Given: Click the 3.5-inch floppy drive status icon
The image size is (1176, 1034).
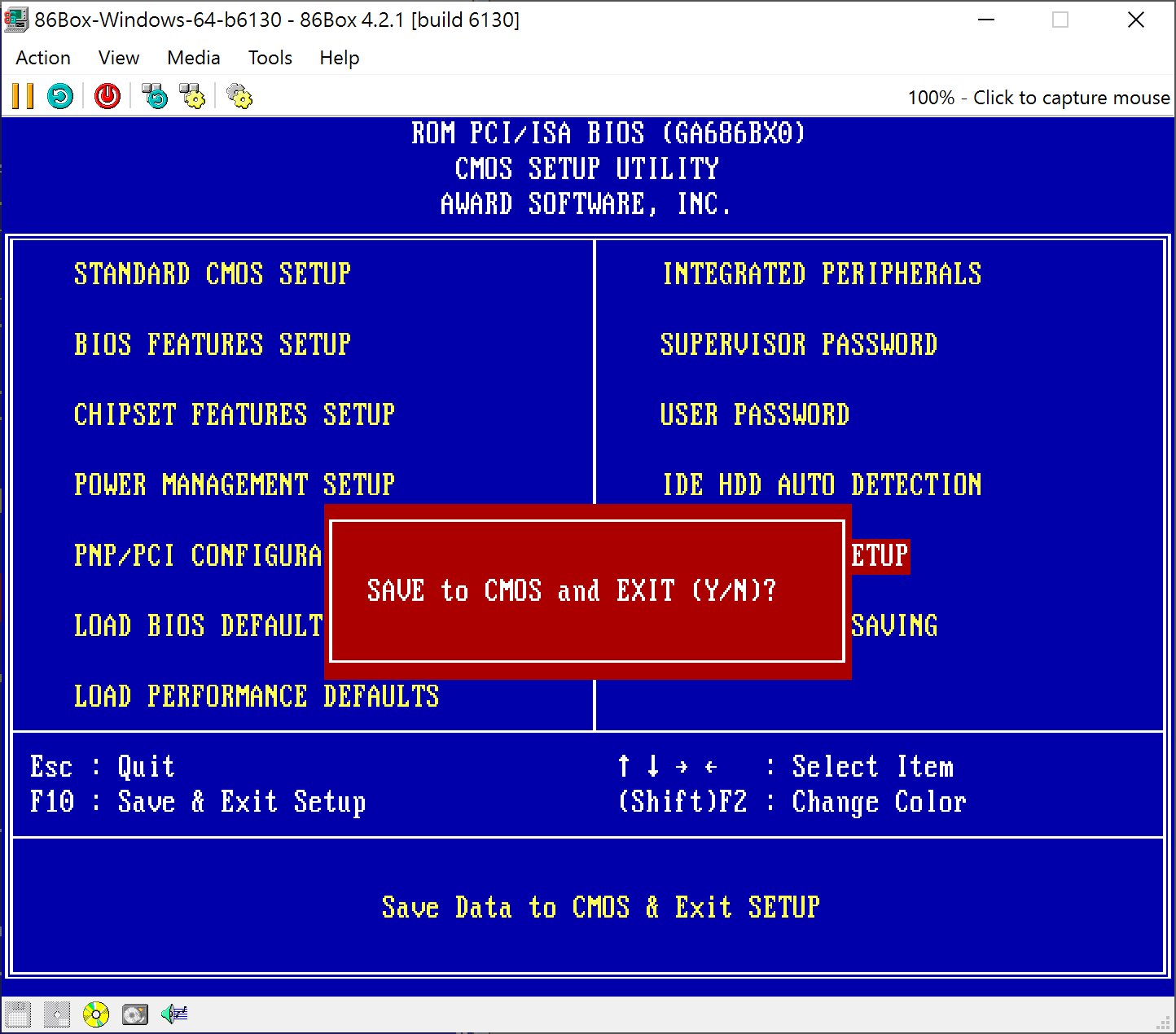Looking at the screenshot, I should tap(19, 1014).
